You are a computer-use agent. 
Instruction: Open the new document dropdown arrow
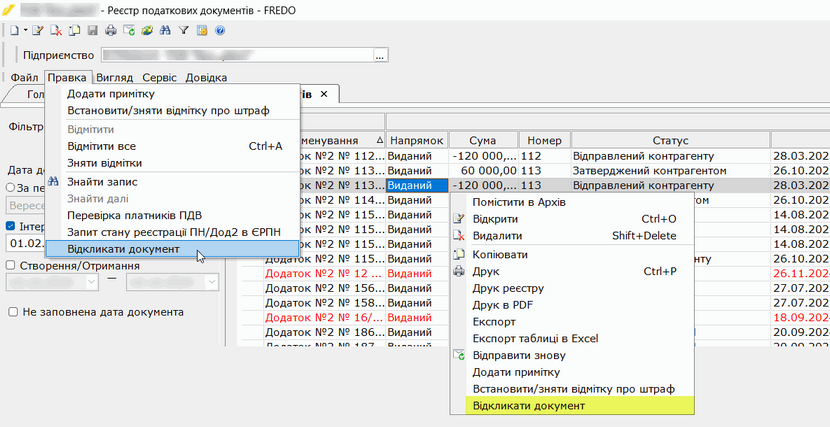pos(25,31)
